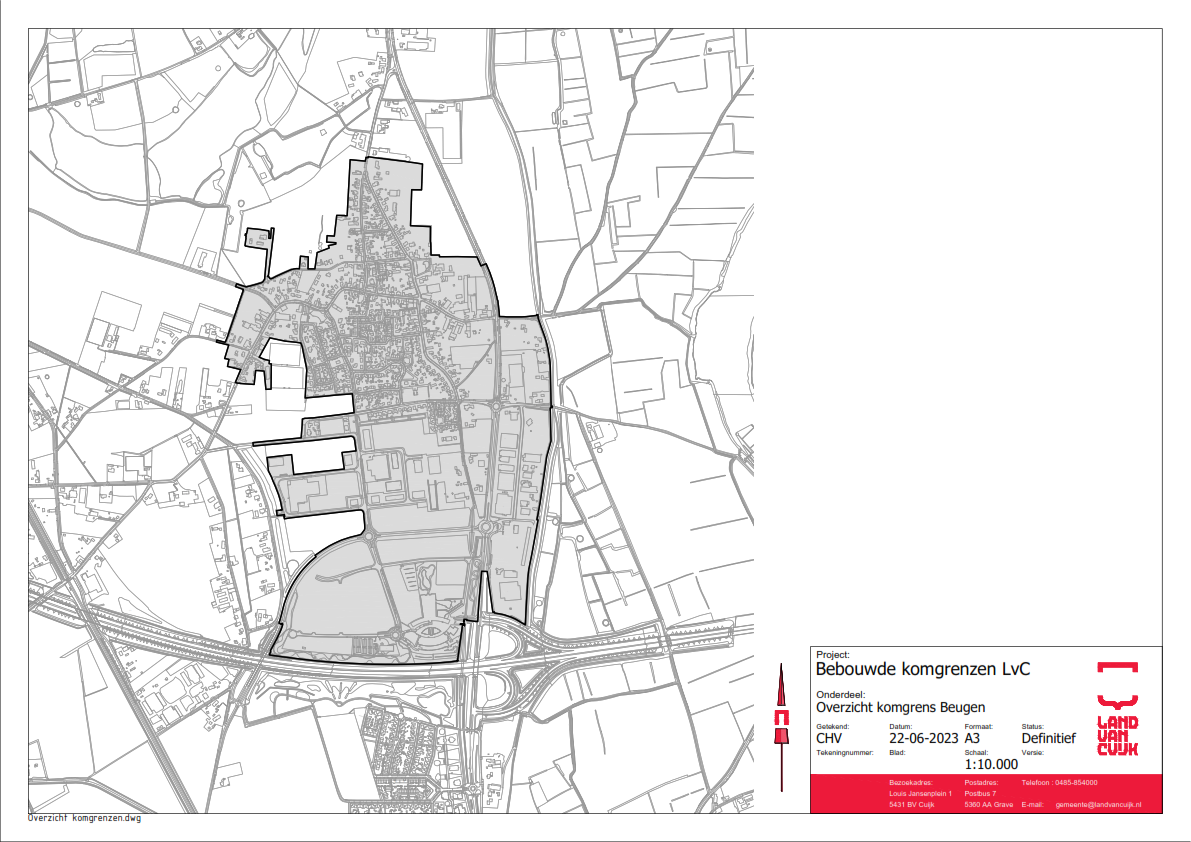The height and width of the screenshot is (842, 1191).
Task: Select the small detached boundary parcel northwest
Action: point(258,238)
